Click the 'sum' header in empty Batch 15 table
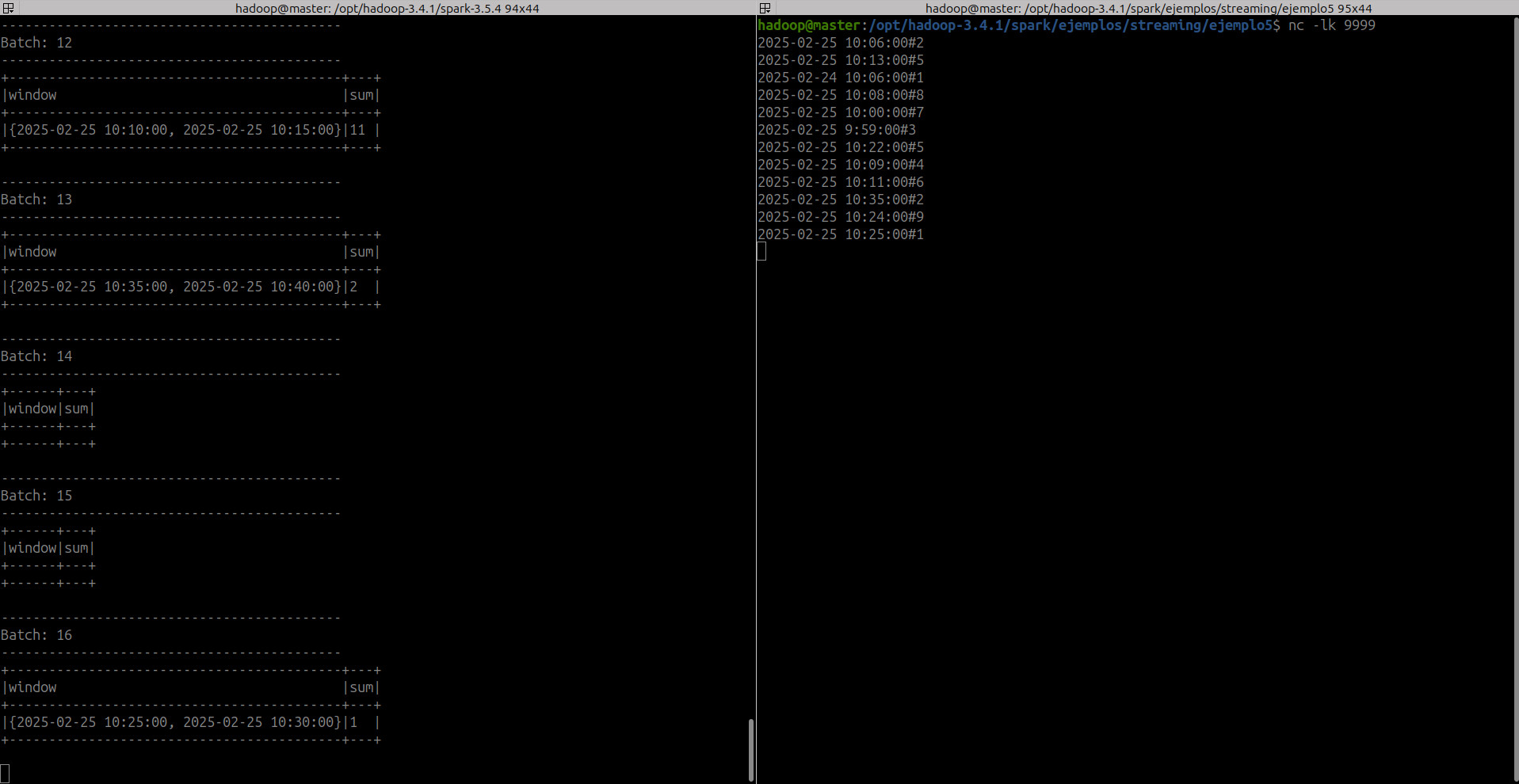This screenshot has width=1519, height=784. [x=76, y=548]
